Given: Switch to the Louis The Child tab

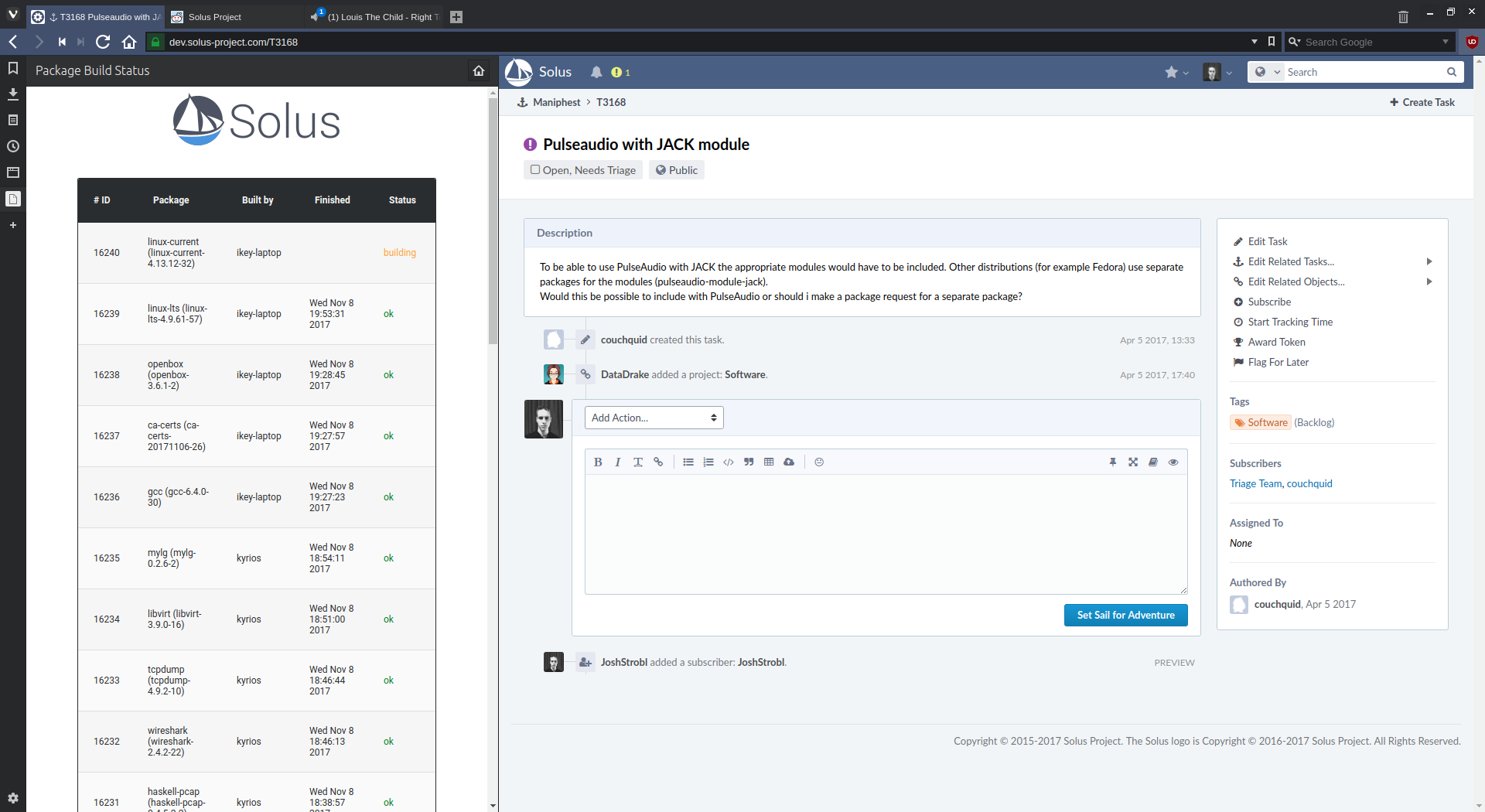Looking at the screenshot, I should (x=375, y=17).
